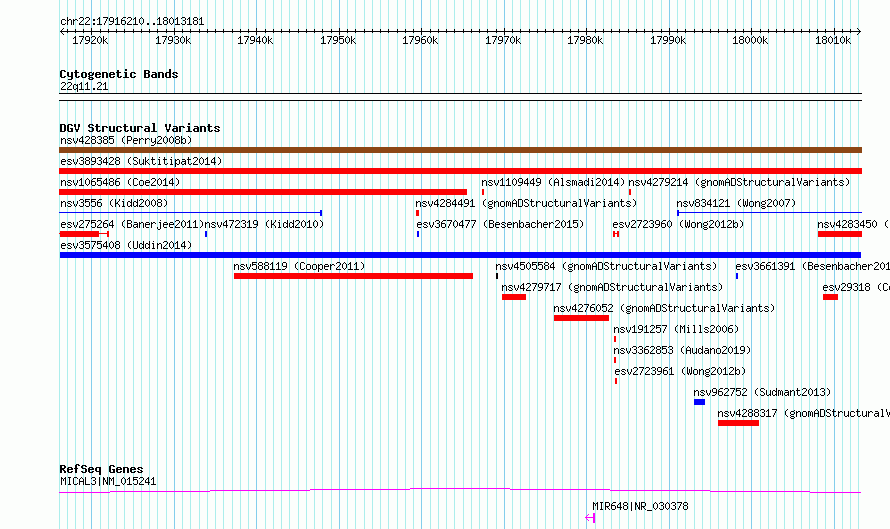Select the magenta MICAL3 gene line
The image size is (890, 529).
point(460,490)
